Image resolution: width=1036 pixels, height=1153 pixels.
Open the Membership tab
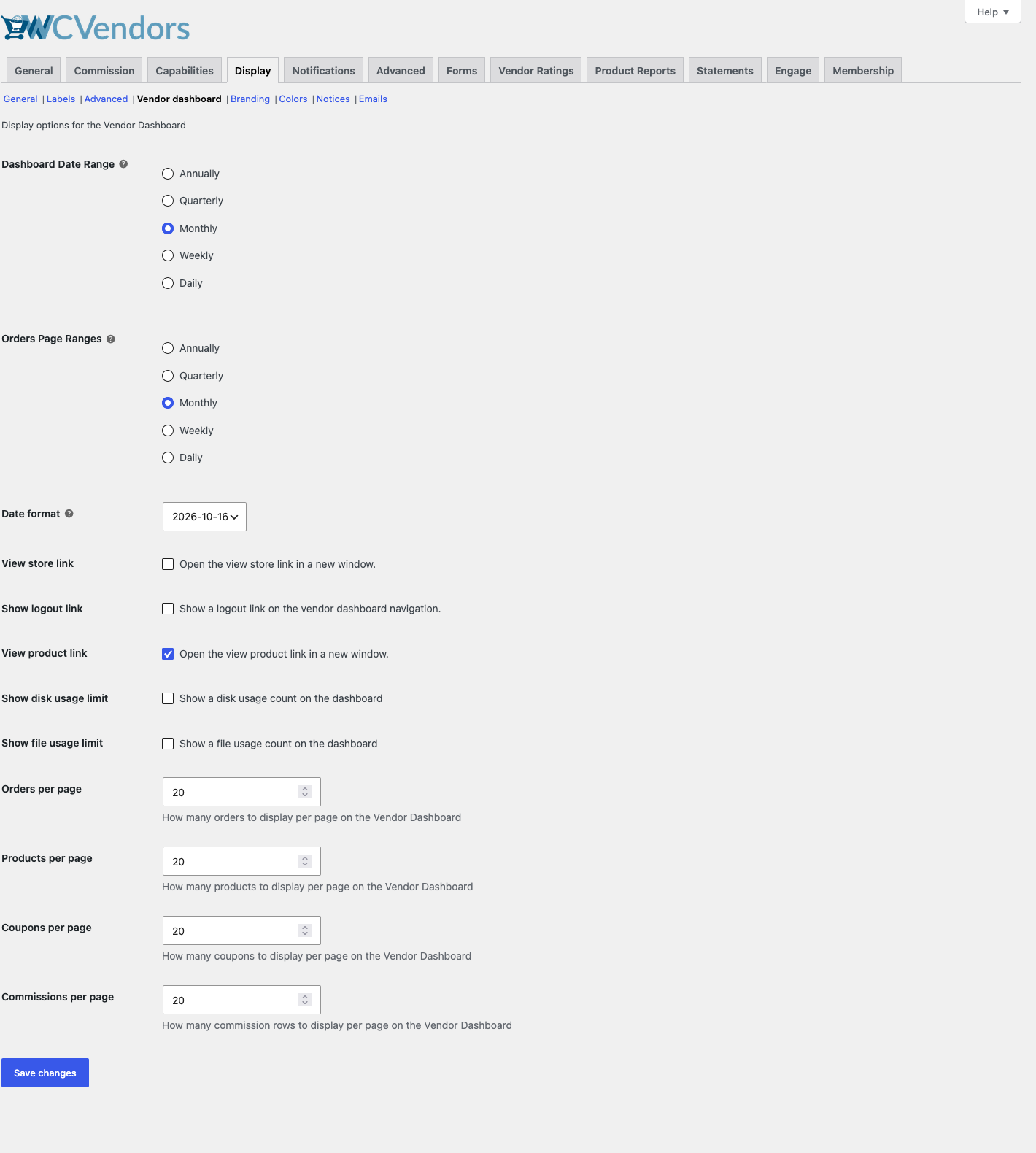point(863,71)
